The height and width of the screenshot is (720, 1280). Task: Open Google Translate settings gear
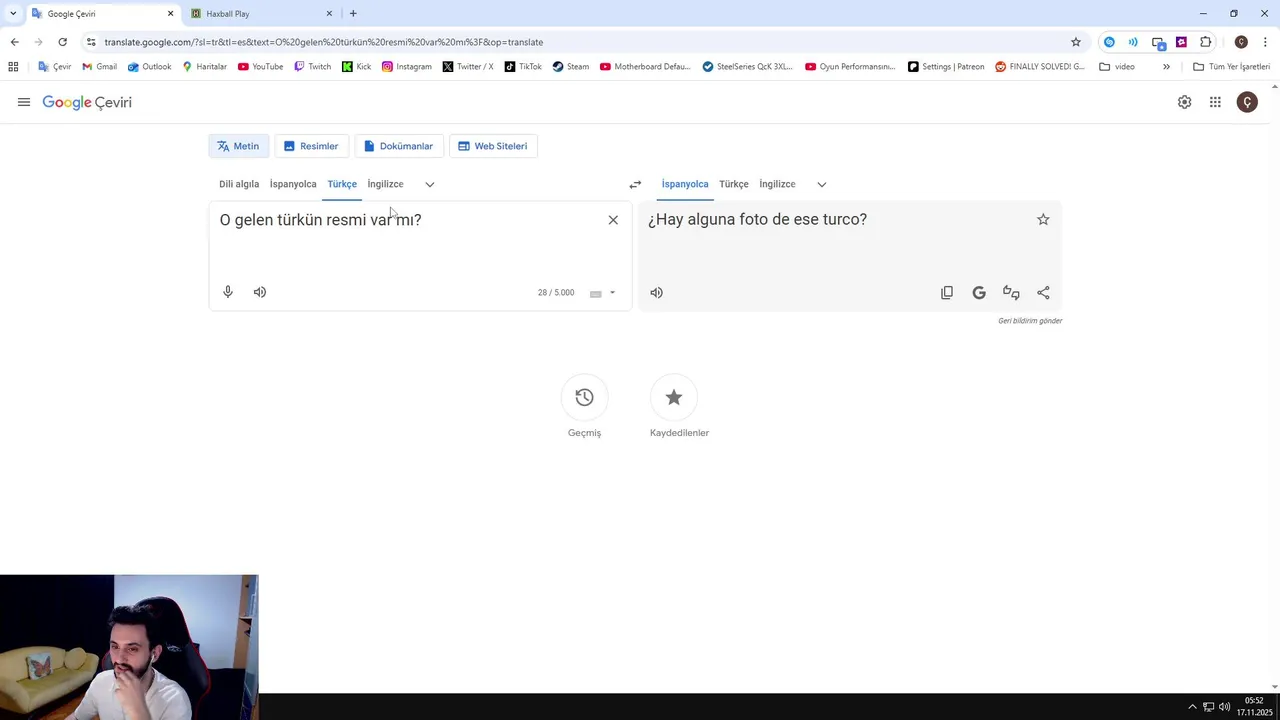(x=1184, y=102)
